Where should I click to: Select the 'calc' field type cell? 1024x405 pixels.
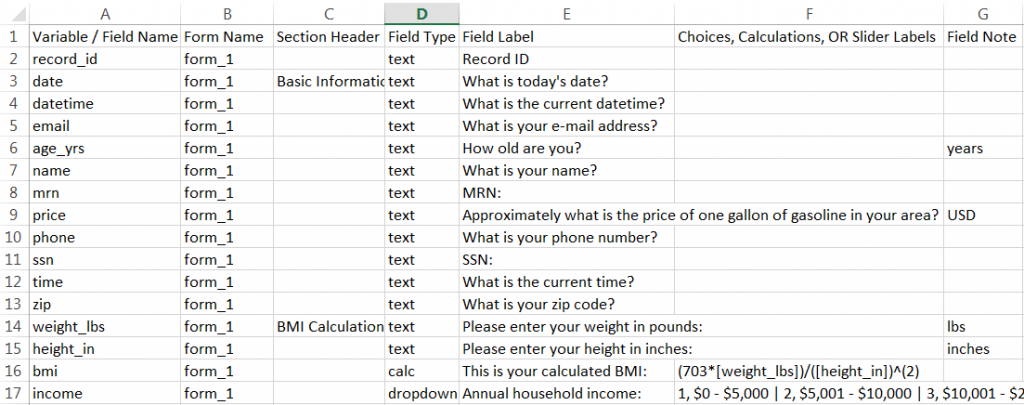[421, 371]
